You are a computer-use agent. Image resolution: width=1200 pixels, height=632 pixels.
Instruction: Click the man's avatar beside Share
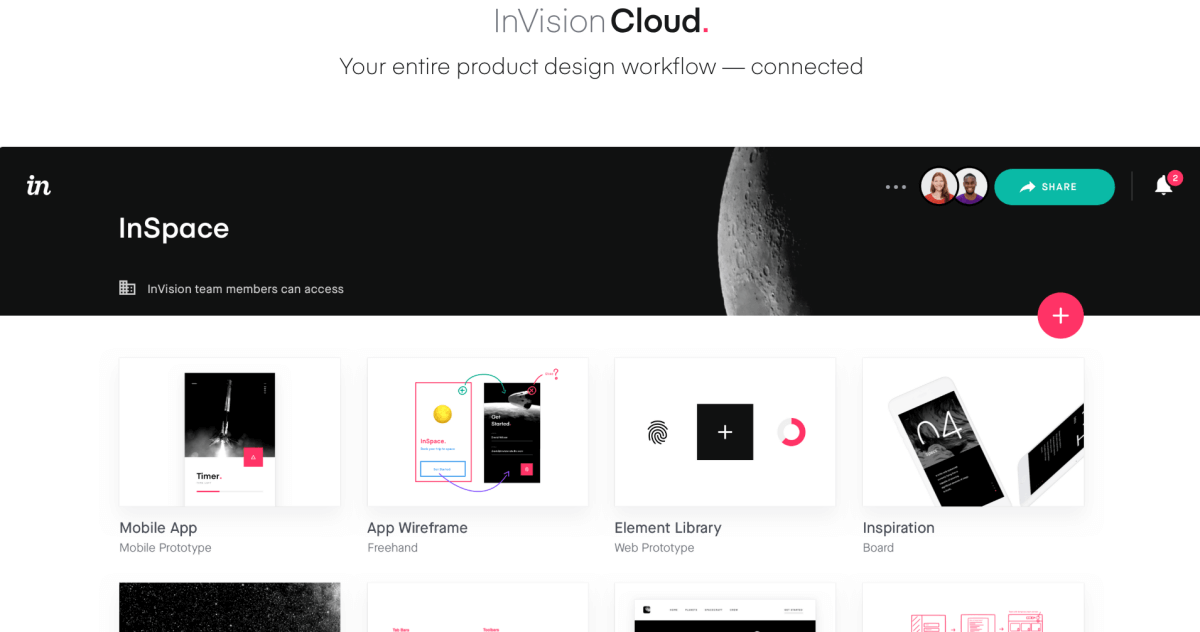(x=970, y=186)
